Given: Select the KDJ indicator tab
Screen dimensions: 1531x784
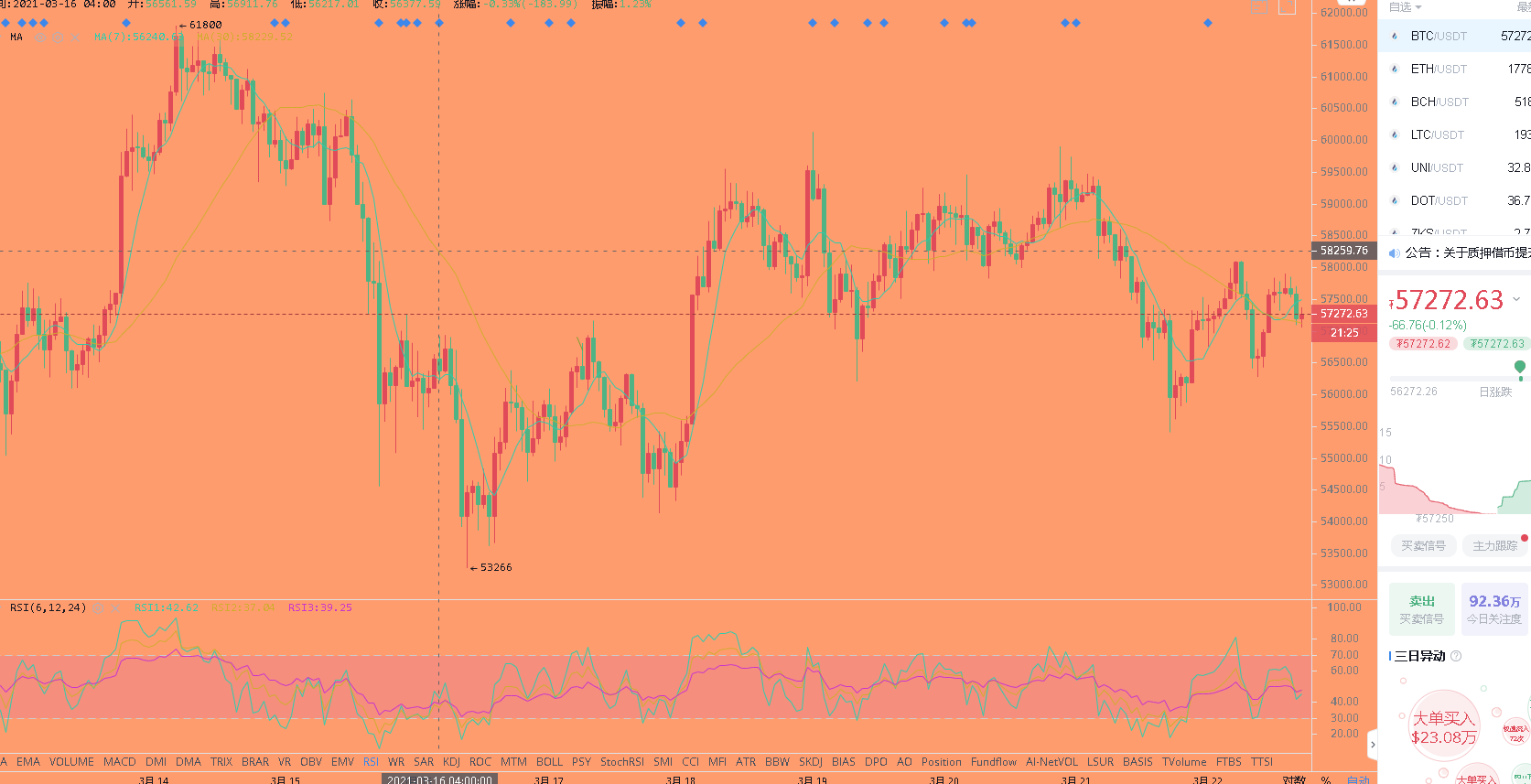Looking at the screenshot, I should 451,762.
